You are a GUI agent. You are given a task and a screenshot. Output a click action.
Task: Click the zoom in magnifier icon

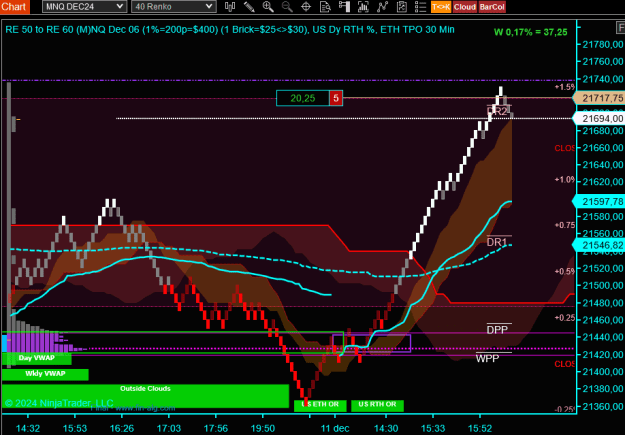pyautogui.click(x=268, y=6)
